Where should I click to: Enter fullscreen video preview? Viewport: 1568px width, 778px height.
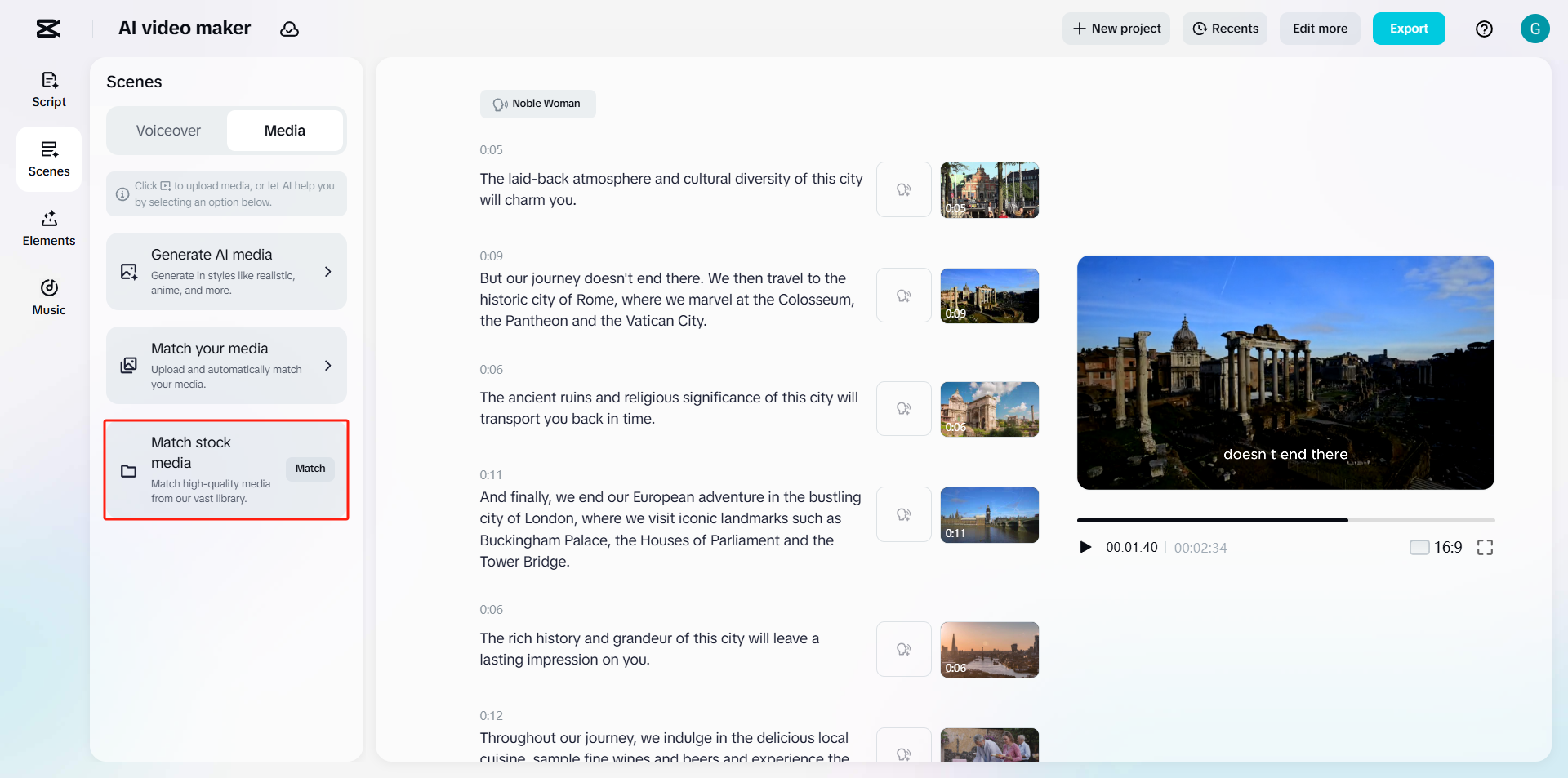coord(1485,548)
